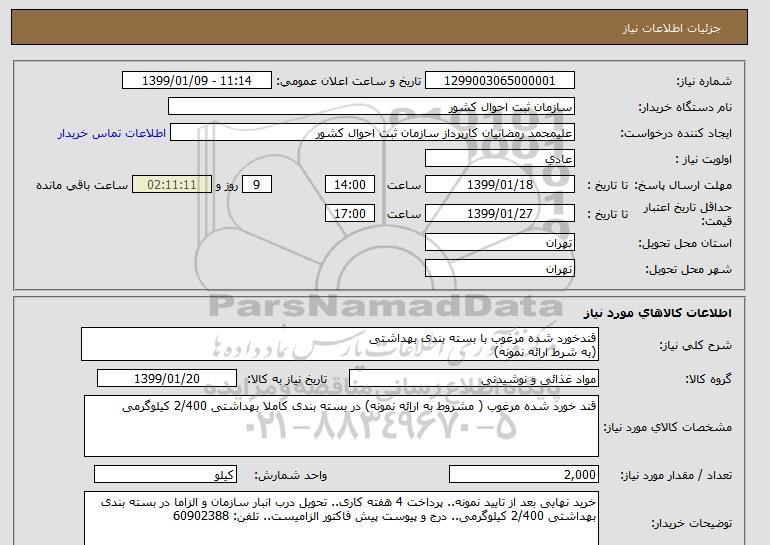
Task: Click the label استان محل تحویل
Action: tap(685, 243)
